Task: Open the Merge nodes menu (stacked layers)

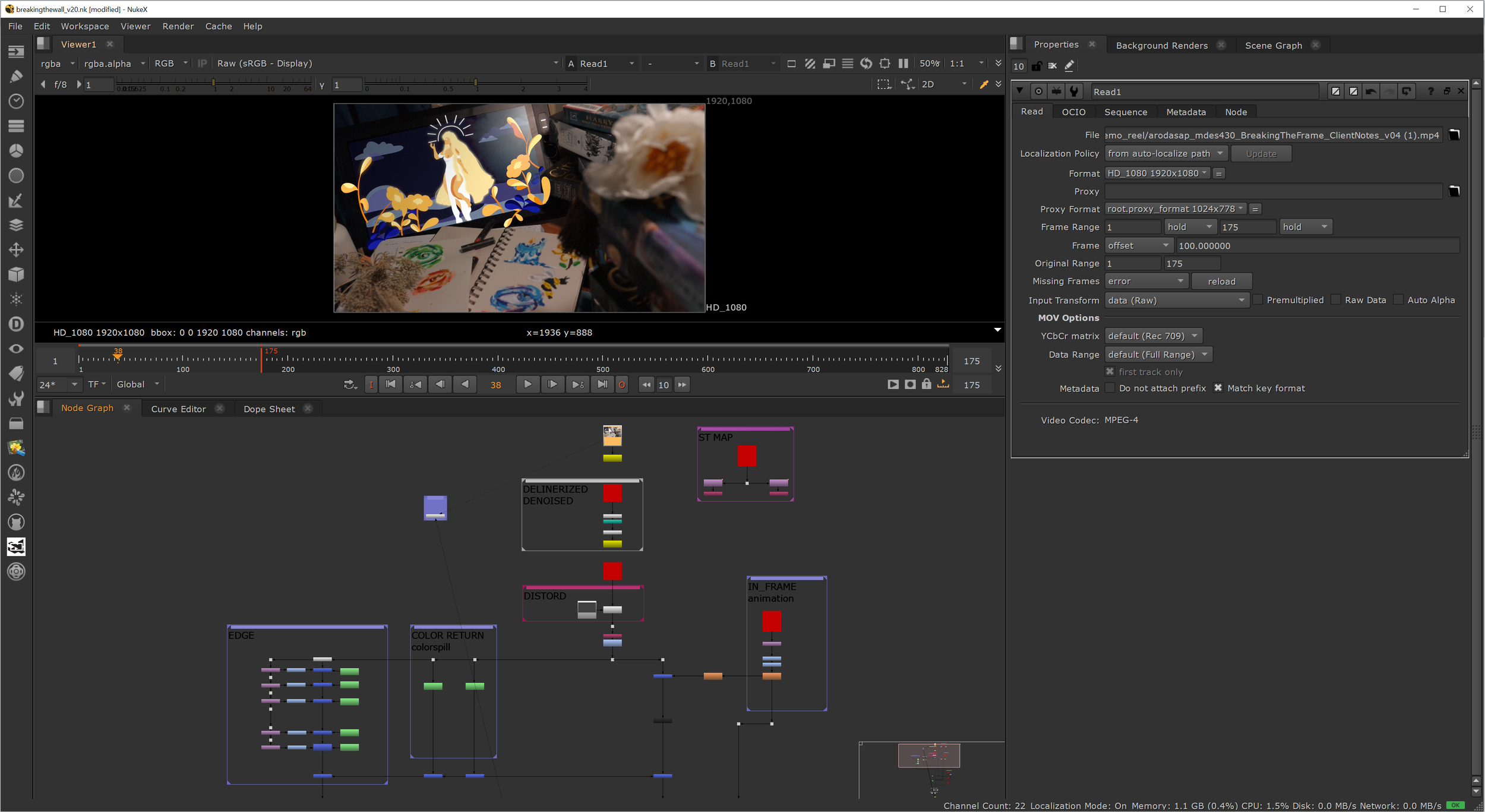Action: pos(16,225)
